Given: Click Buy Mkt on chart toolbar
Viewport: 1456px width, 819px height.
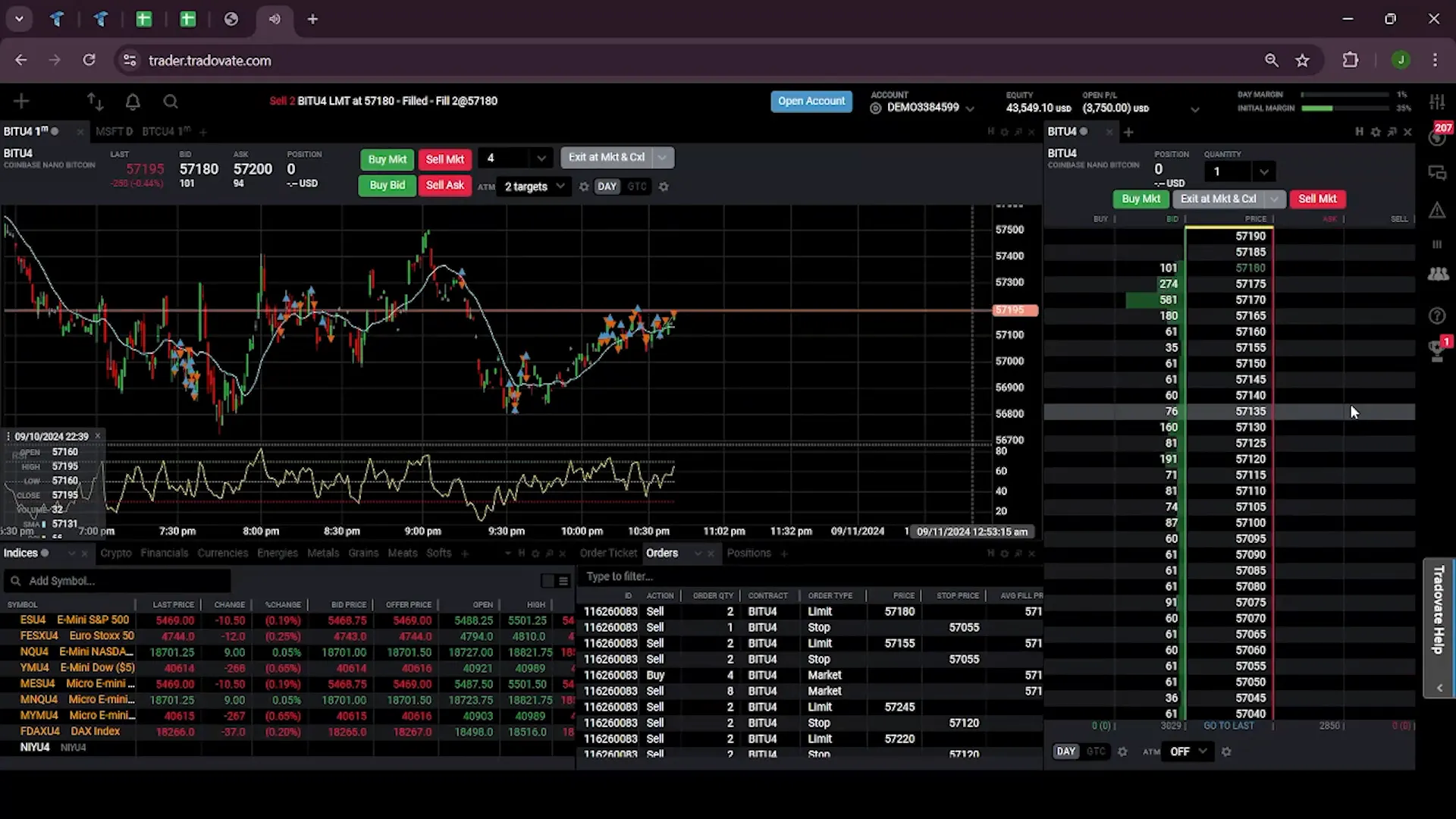Looking at the screenshot, I should pos(387,159).
